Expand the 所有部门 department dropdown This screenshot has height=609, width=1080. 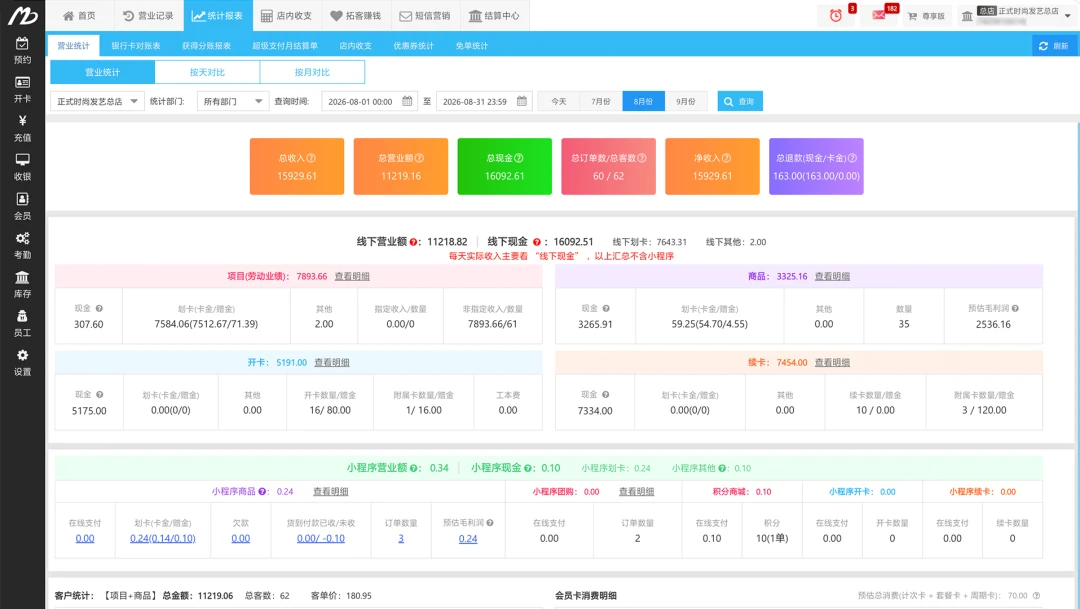tap(233, 101)
